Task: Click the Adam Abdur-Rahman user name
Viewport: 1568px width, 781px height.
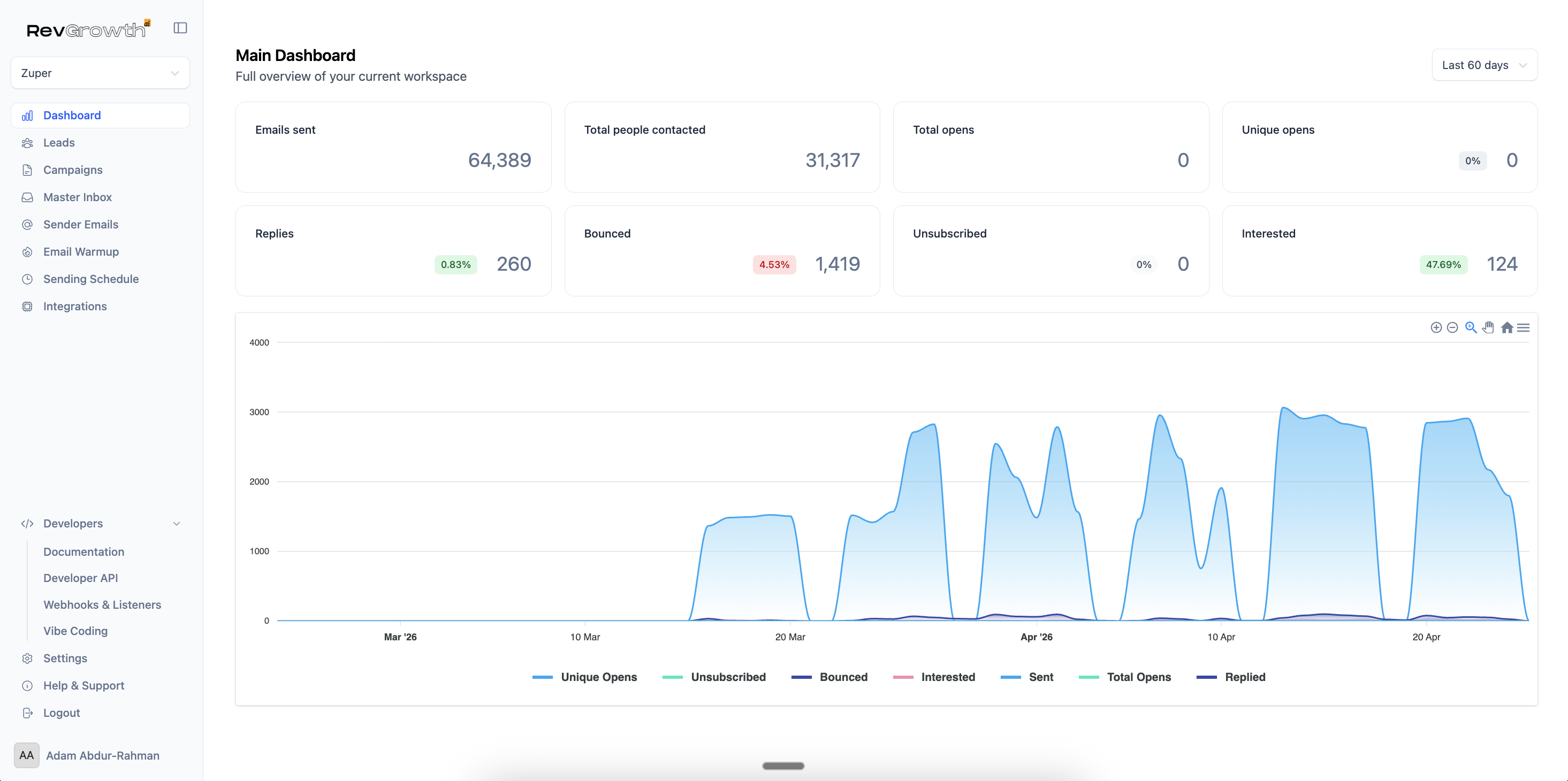Action: tap(103, 755)
